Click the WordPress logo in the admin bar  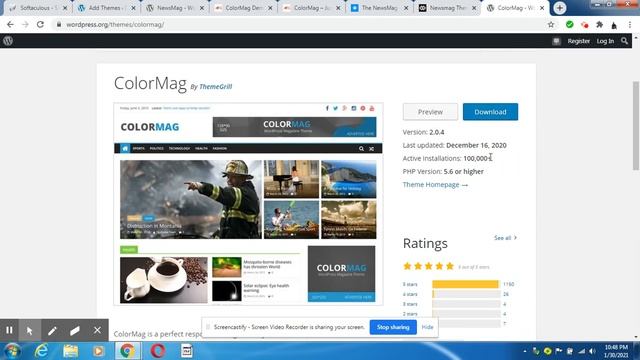coord(8,41)
